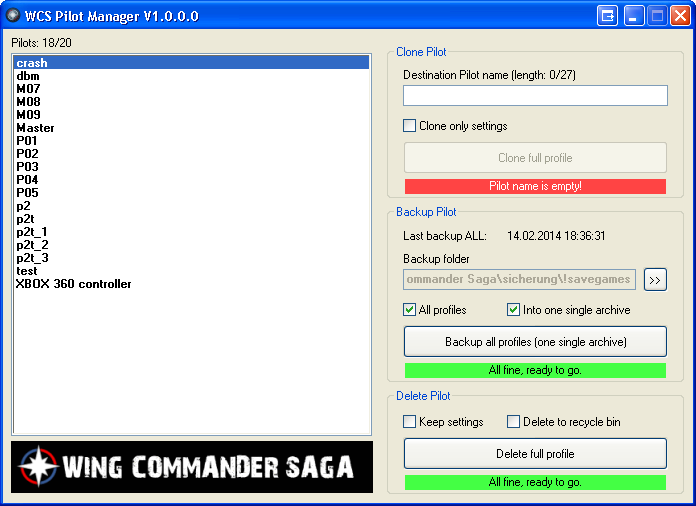The width and height of the screenshot is (696, 506).
Task: Select pilot Master in the list
Action: [36, 128]
